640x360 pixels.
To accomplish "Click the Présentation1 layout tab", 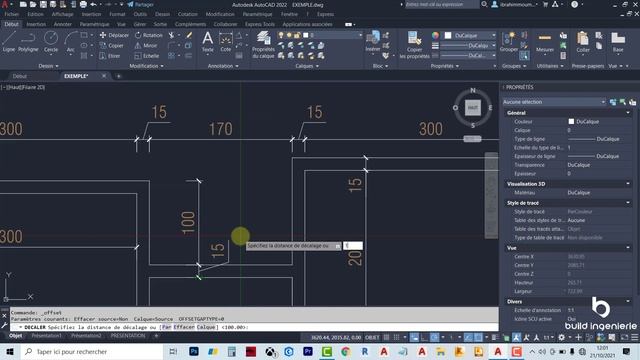I will (47, 336).
